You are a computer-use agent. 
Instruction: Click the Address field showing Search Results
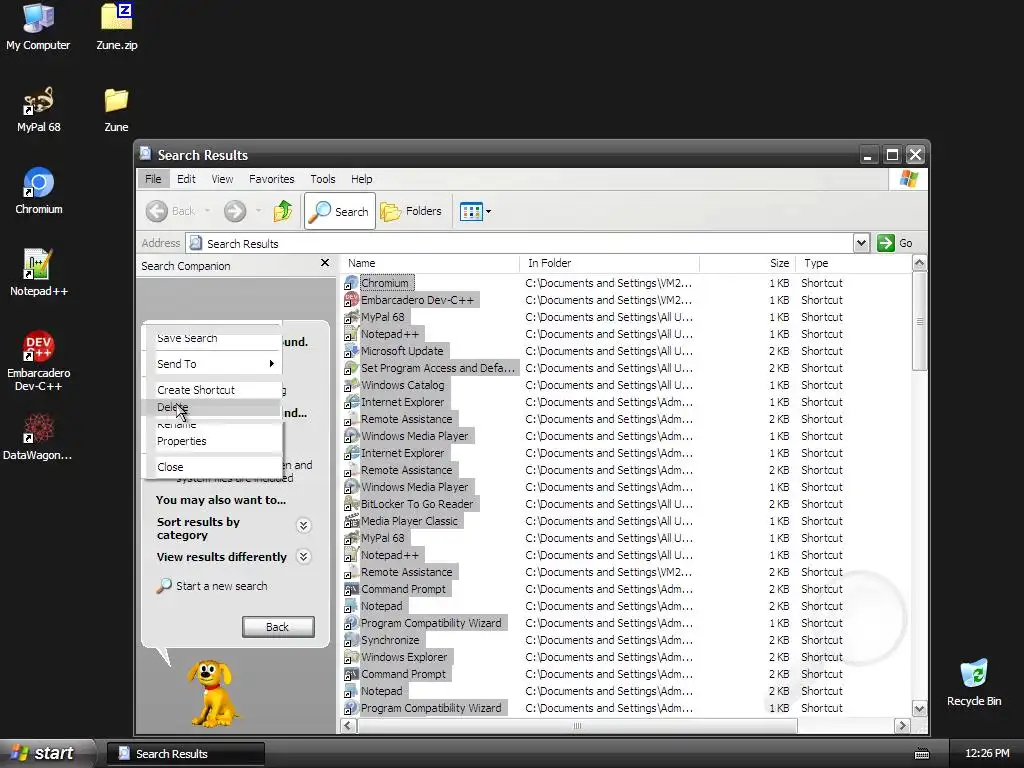pos(520,244)
